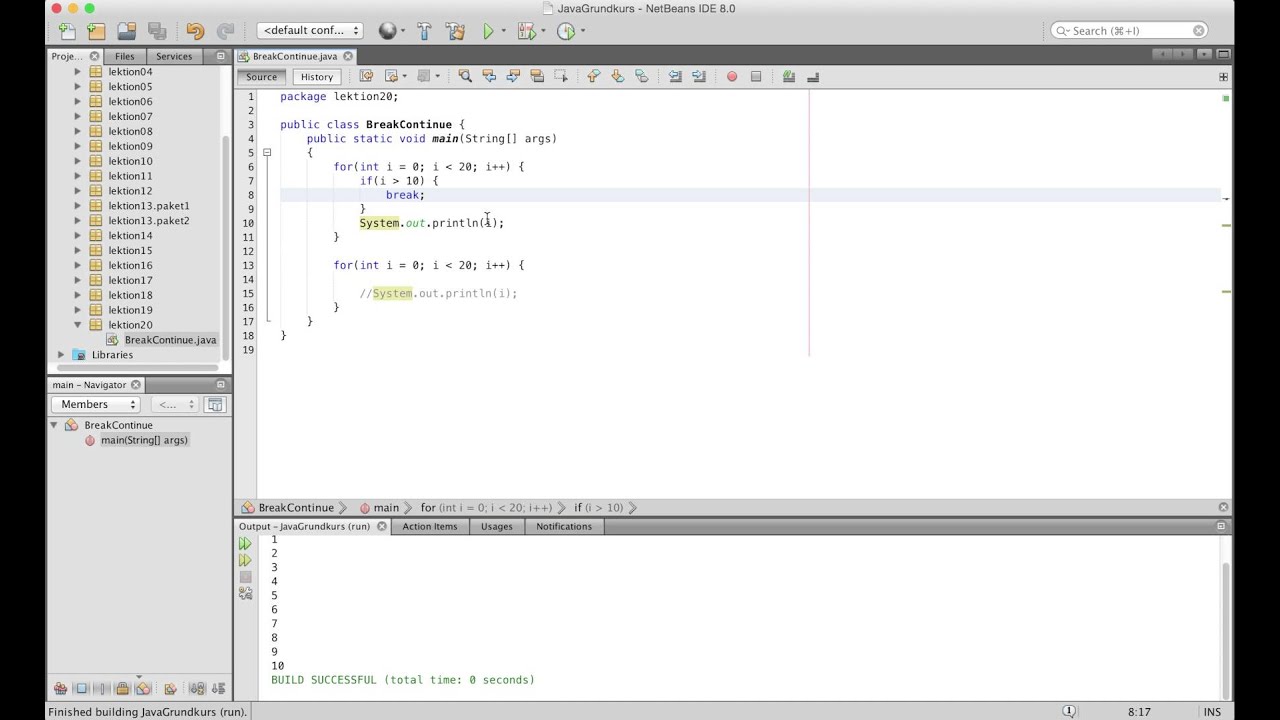Click Find Next Occurrence icon
This screenshot has width=1280, height=720.
[x=513, y=76]
